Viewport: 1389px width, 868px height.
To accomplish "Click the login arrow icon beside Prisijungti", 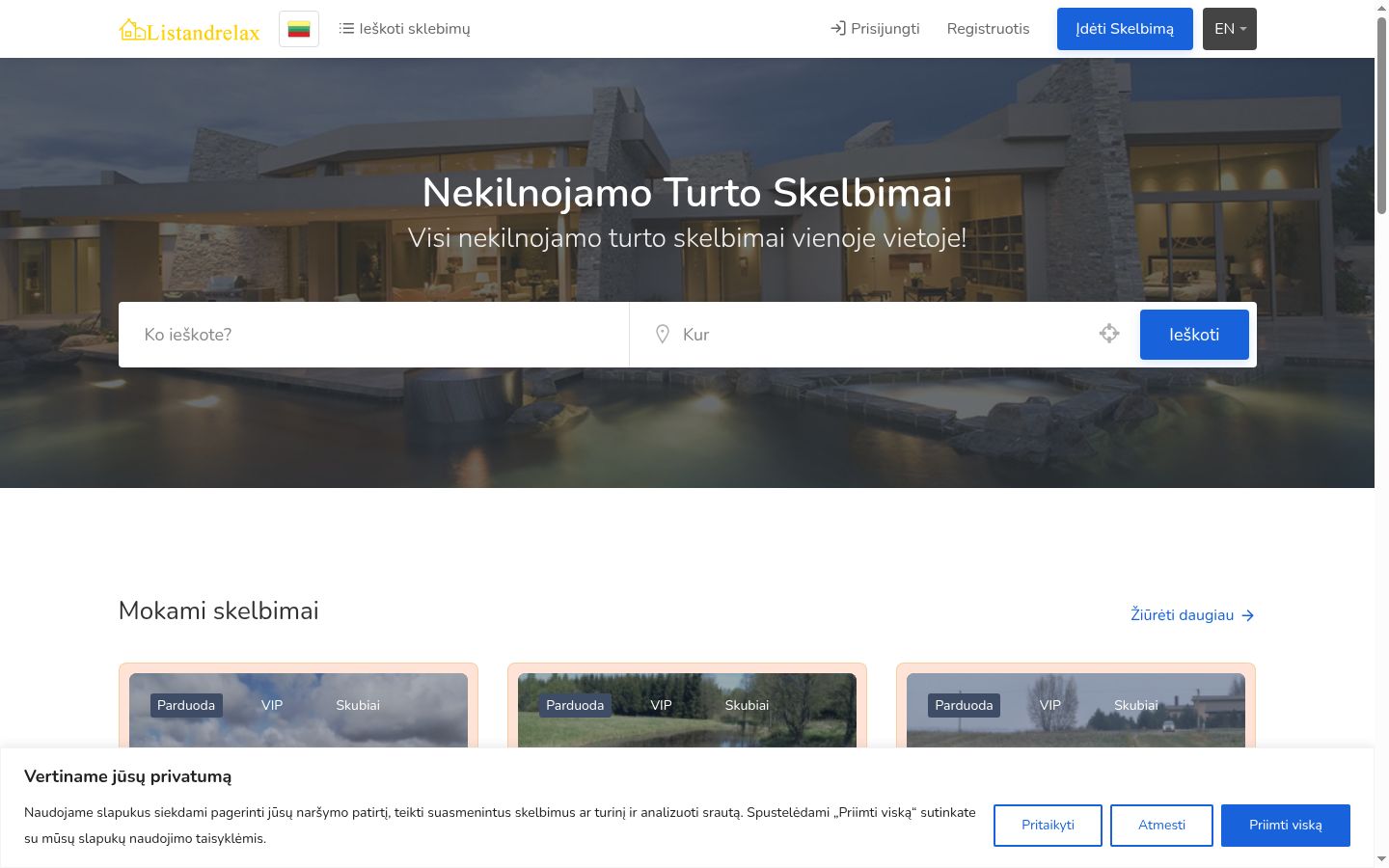I will [838, 29].
